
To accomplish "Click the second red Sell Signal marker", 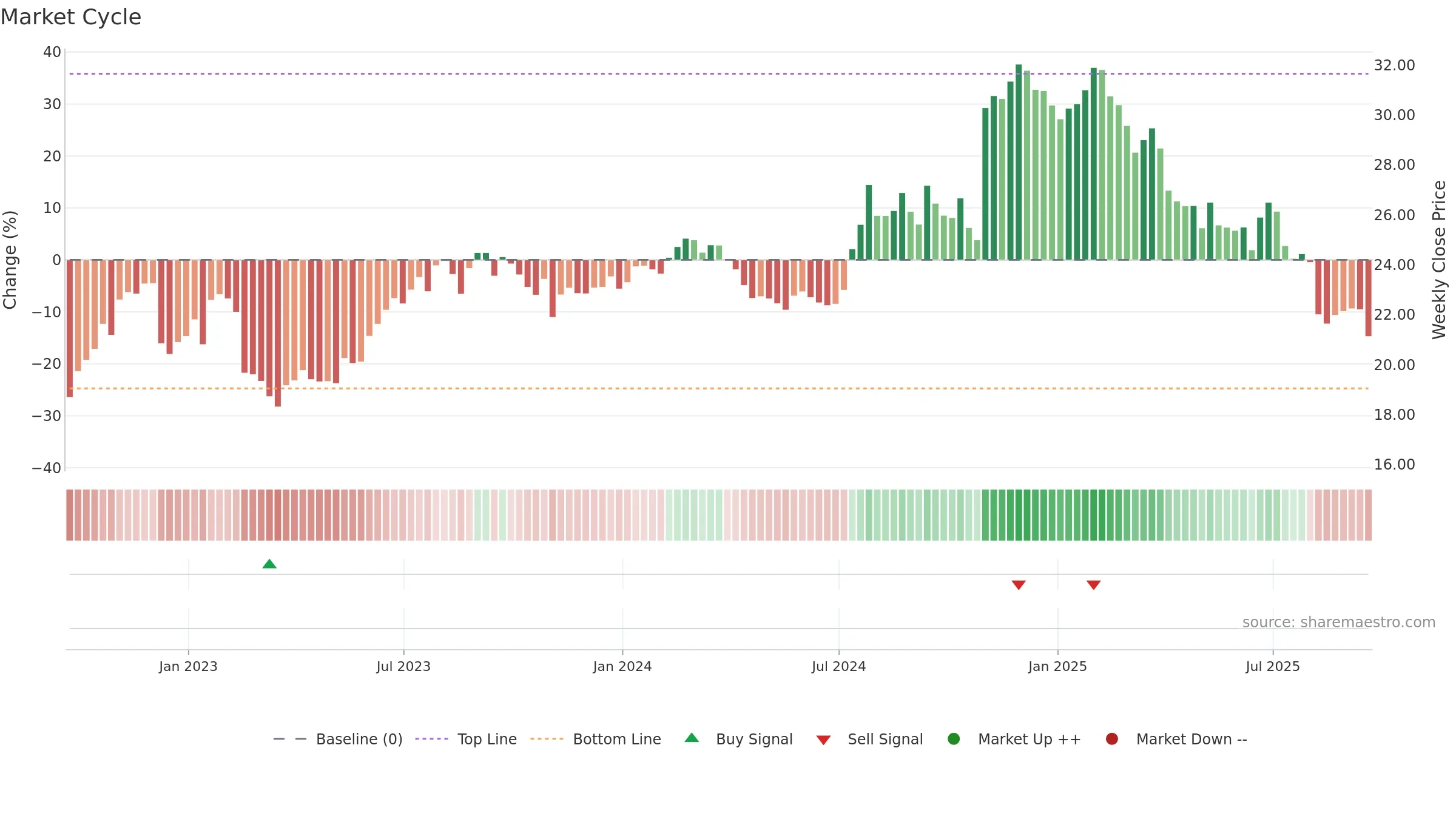I will pyautogui.click(x=1094, y=585).
